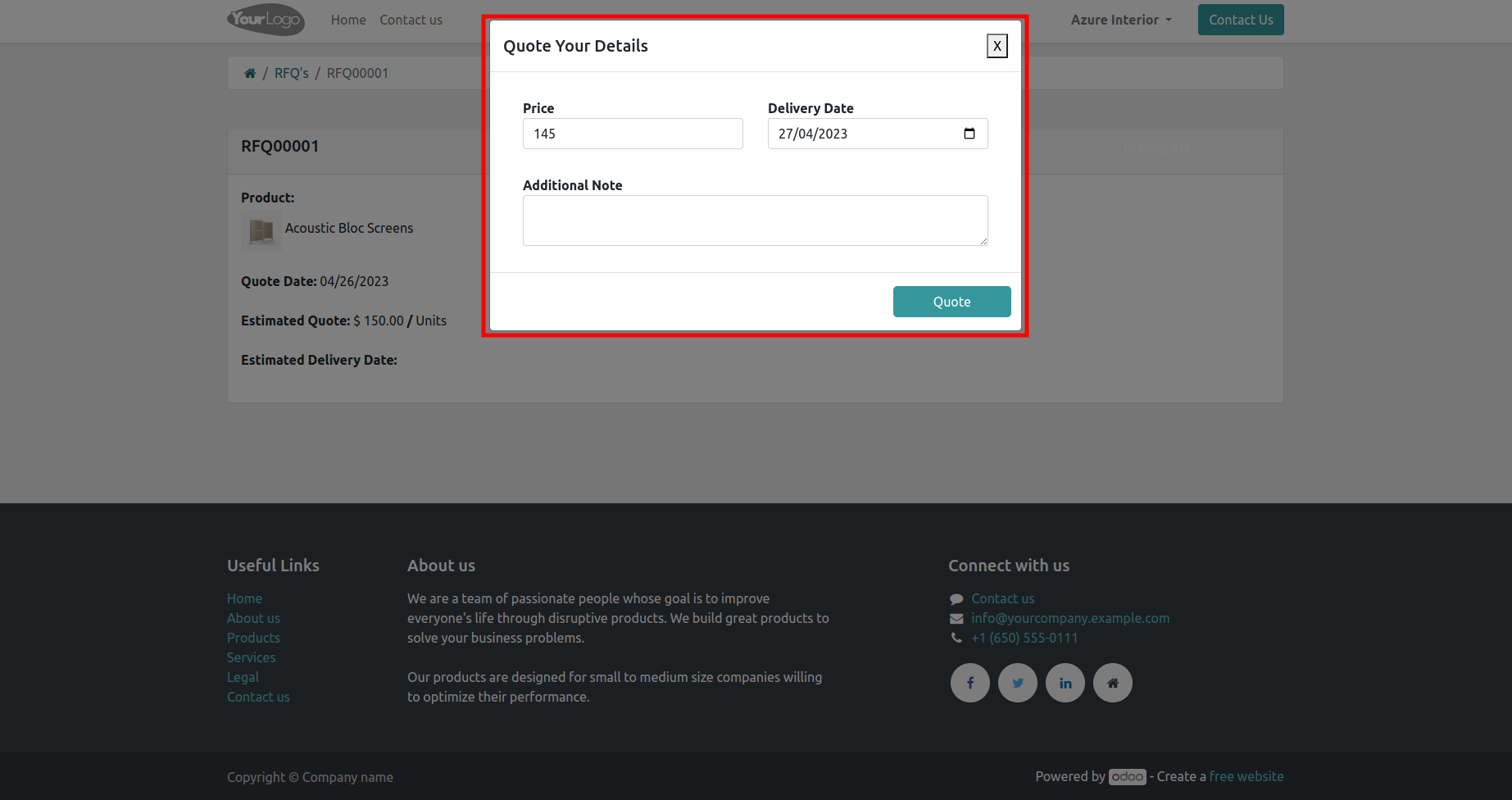
Task: Close the Quote Your Details dialog
Action: click(x=997, y=46)
